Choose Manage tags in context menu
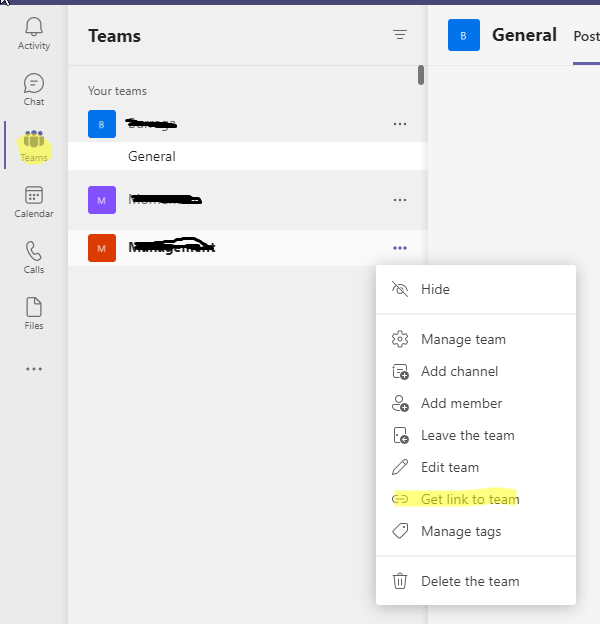600x624 pixels. coord(476,531)
